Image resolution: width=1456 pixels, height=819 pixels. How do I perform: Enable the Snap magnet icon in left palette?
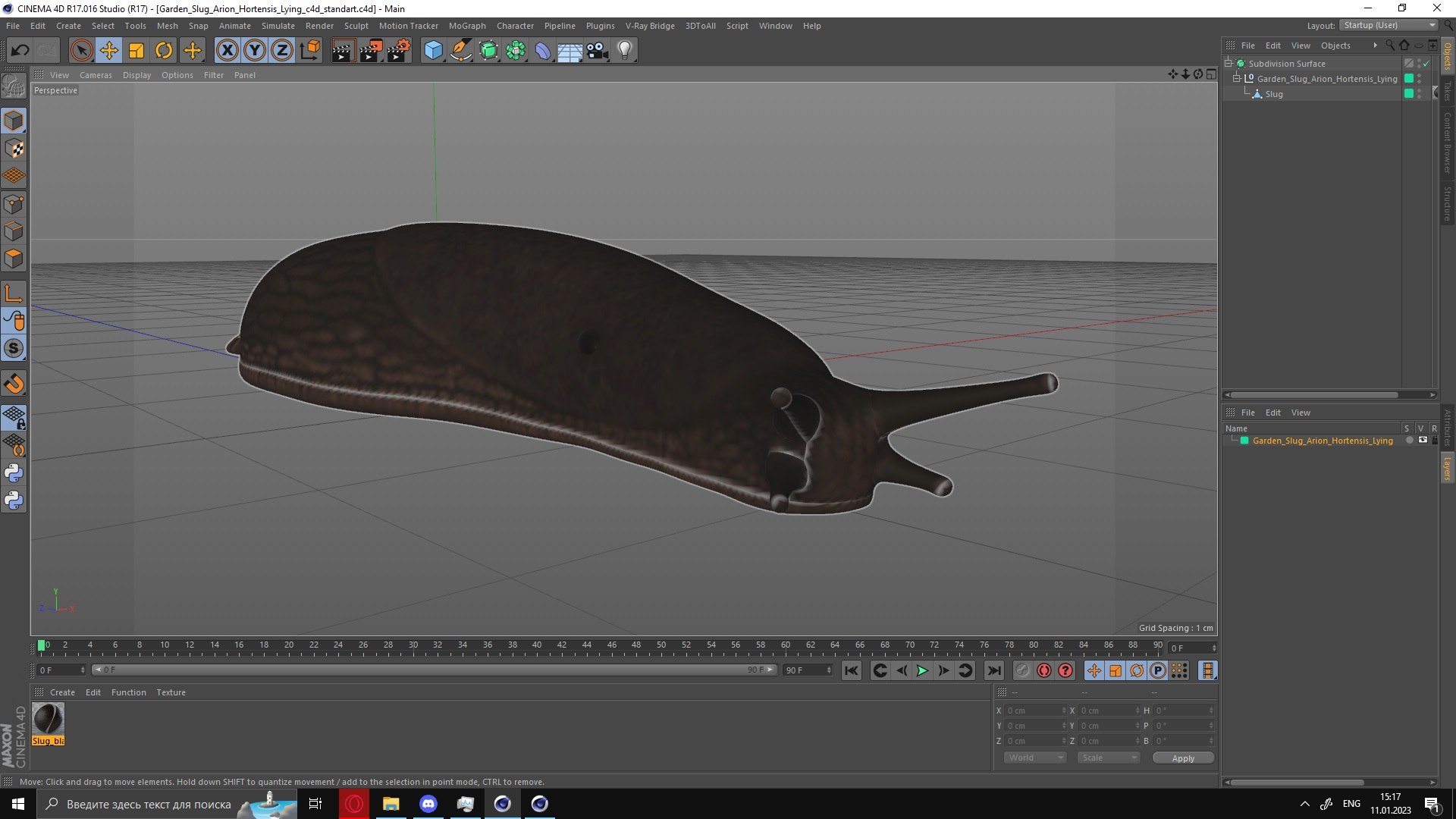pyautogui.click(x=14, y=384)
